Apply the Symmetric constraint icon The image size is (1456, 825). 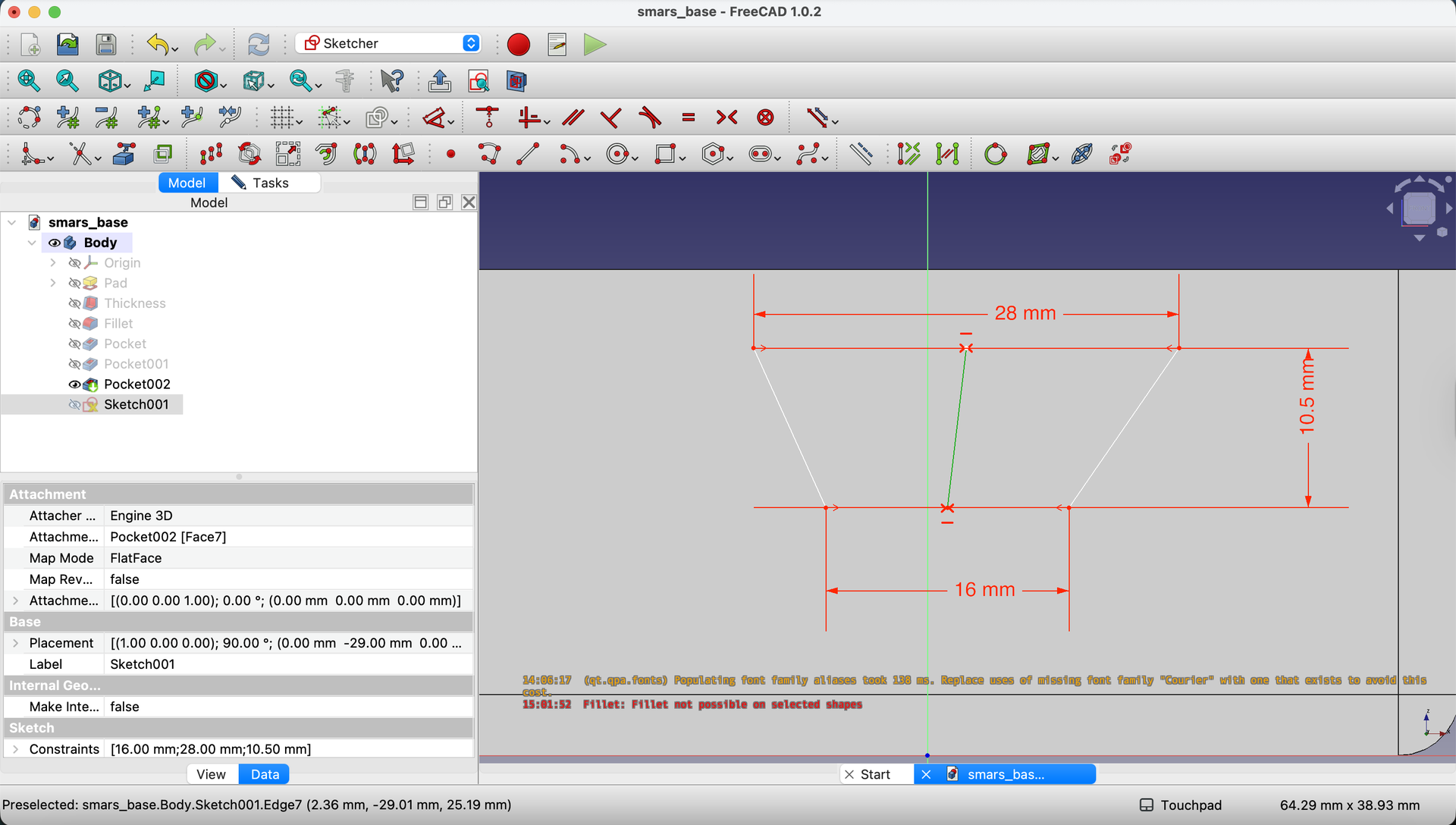click(726, 118)
